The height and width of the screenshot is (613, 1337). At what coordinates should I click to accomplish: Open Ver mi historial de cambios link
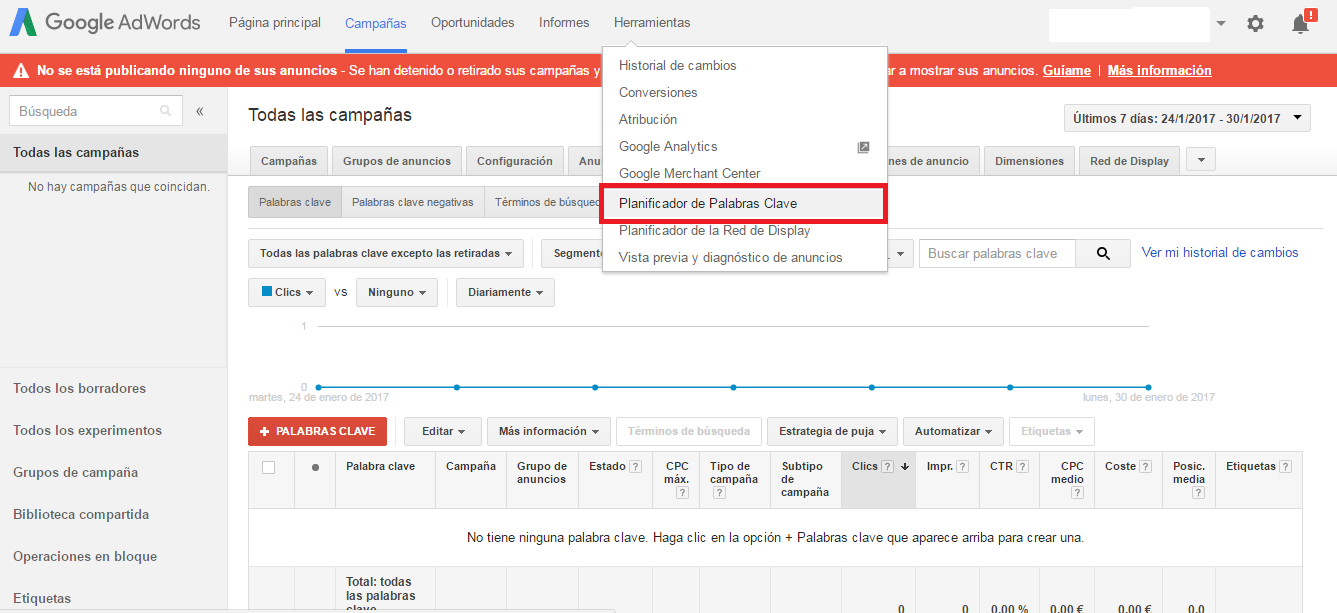tap(1220, 253)
